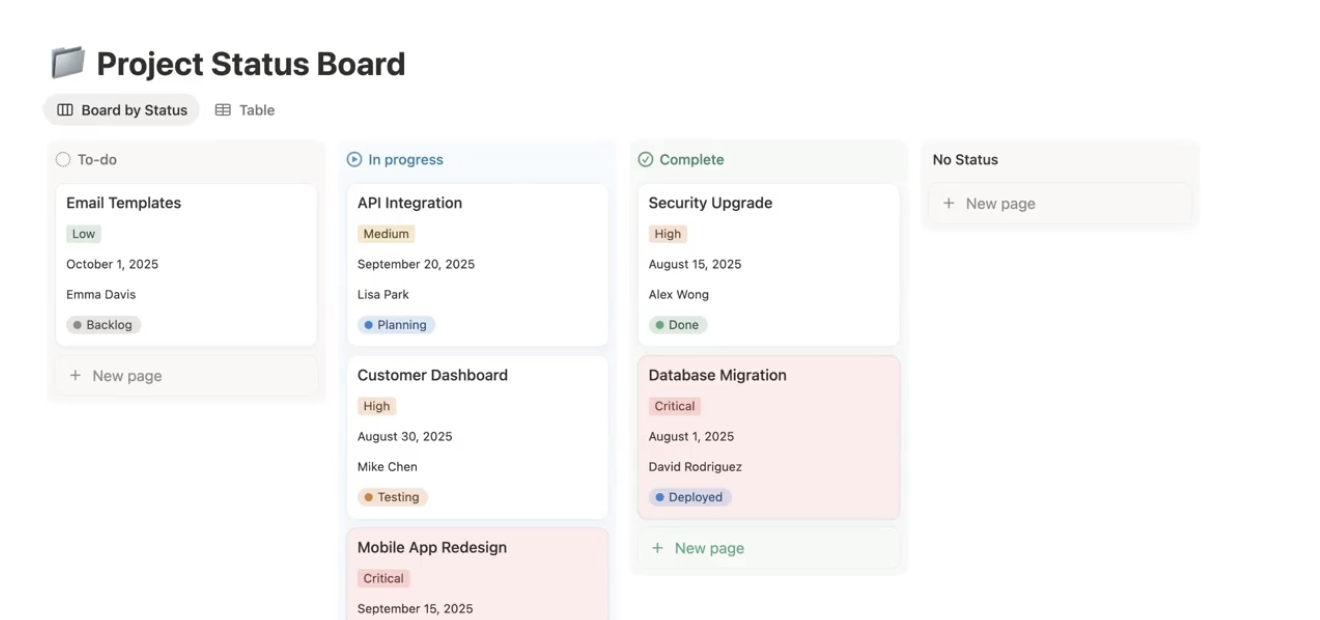Click the folder icon beside Project Status Board
The image size is (1320, 620).
coord(68,63)
